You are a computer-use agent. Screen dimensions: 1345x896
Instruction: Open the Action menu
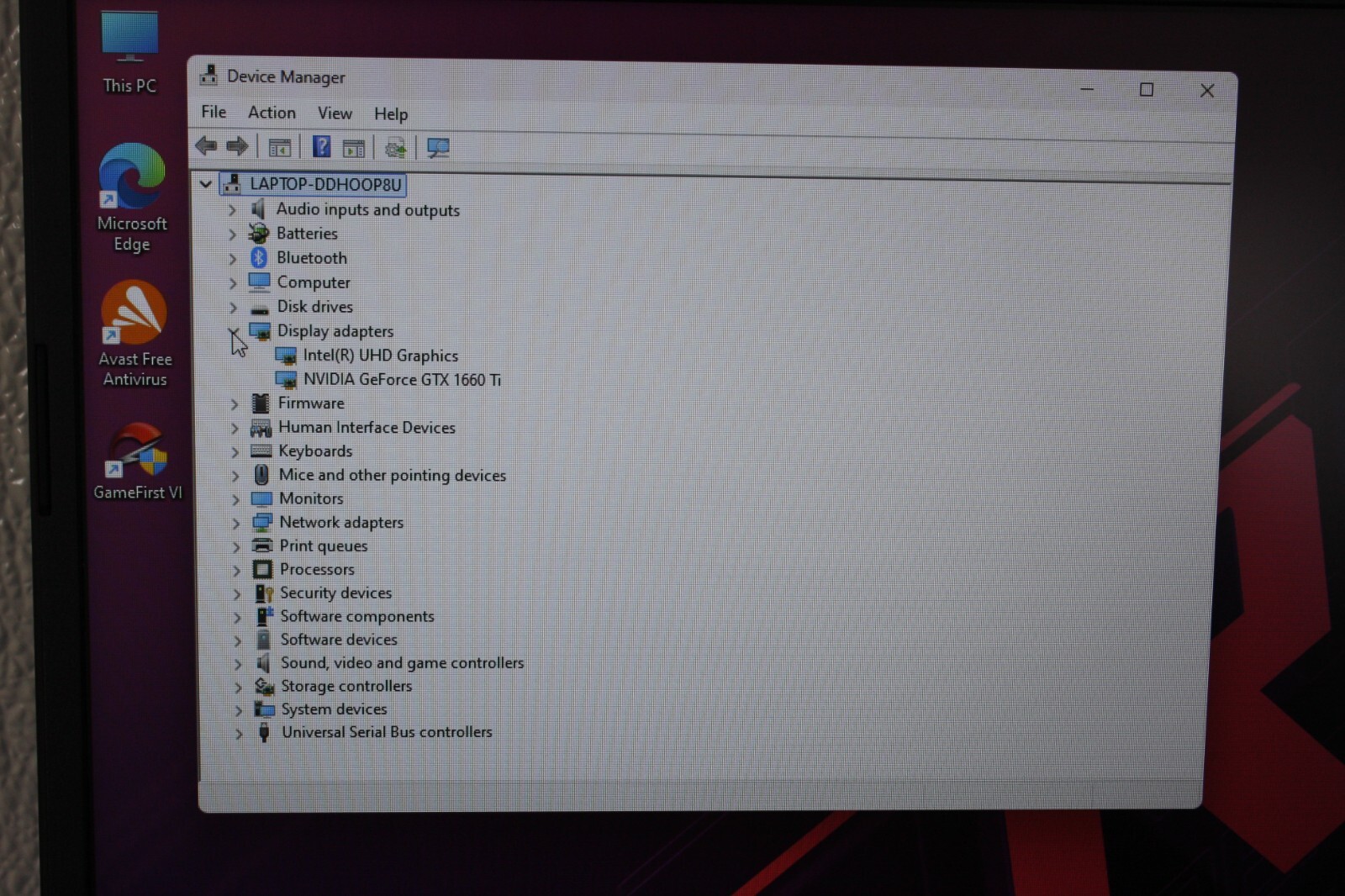[x=272, y=113]
